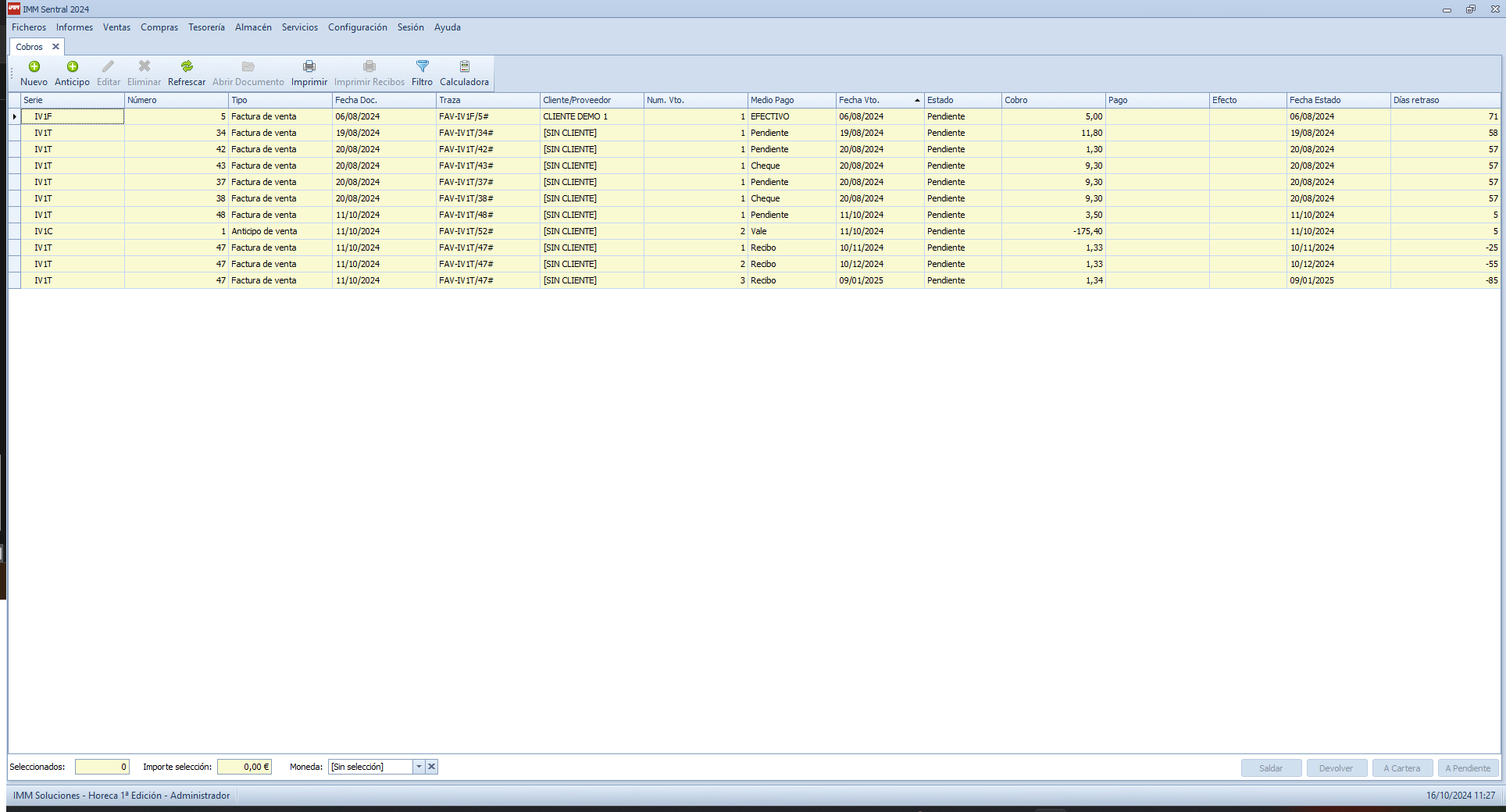Click the Devolver button

(x=1336, y=768)
